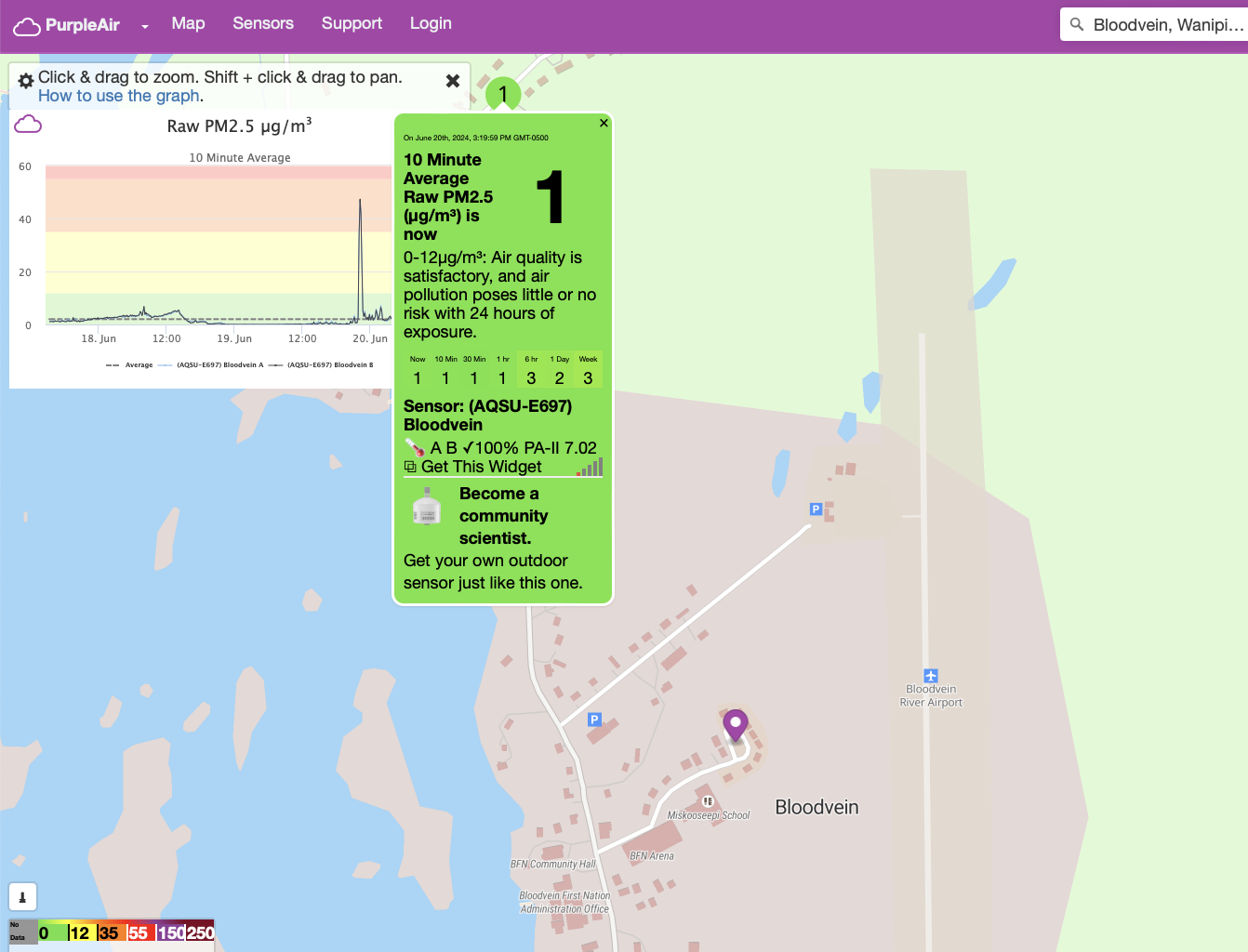The width and height of the screenshot is (1248, 952).
Task: Toggle the Average series in graph legend
Action: point(130,365)
